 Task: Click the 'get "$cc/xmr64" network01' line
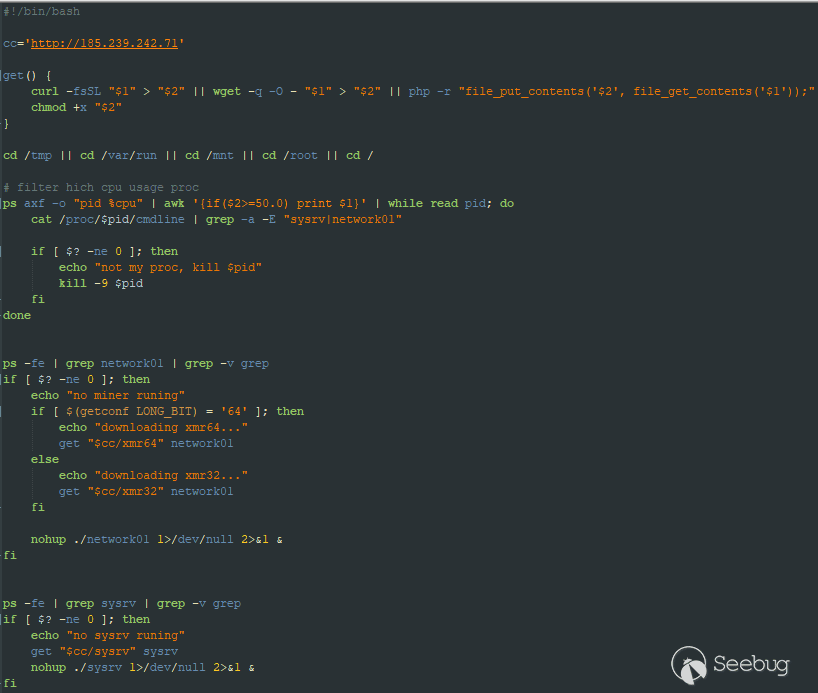pyautogui.click(x=146, y=444)
